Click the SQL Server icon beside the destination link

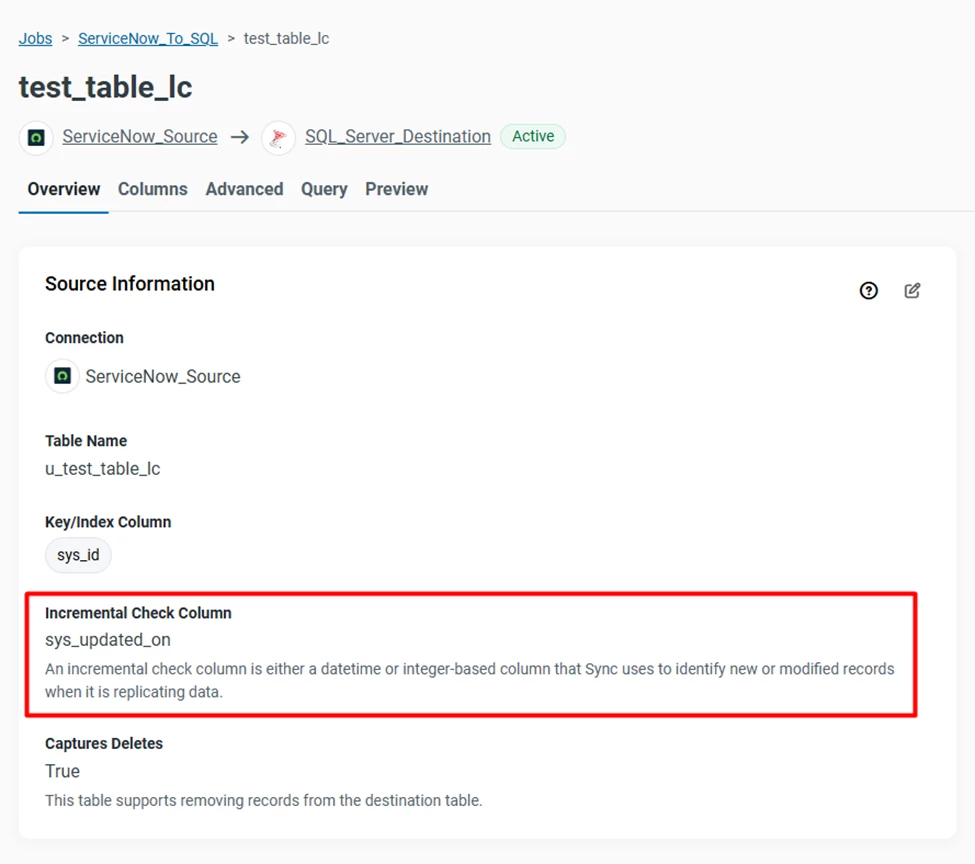pos(278,137)
